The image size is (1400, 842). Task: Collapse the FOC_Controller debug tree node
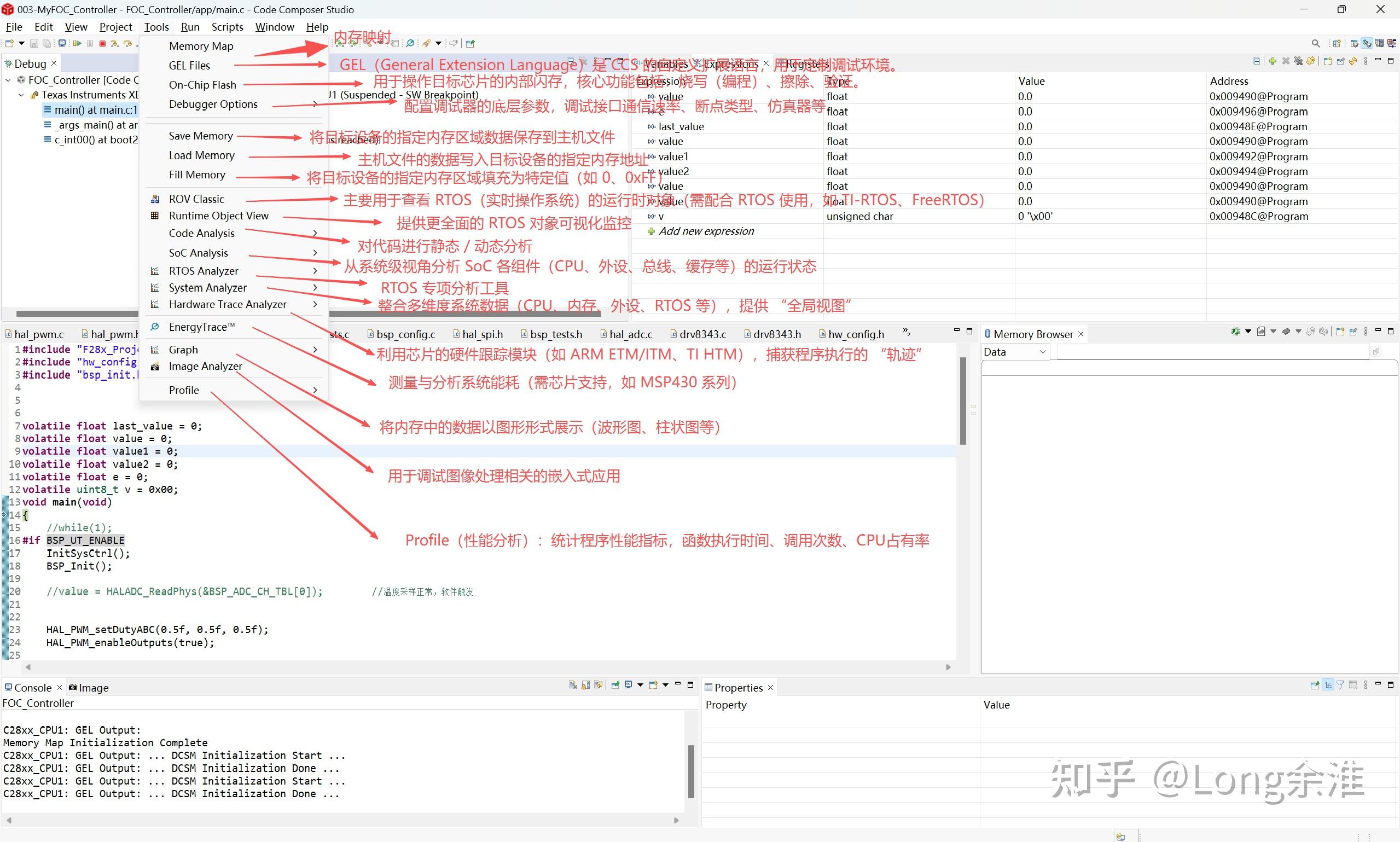click(x=9, y=80)
